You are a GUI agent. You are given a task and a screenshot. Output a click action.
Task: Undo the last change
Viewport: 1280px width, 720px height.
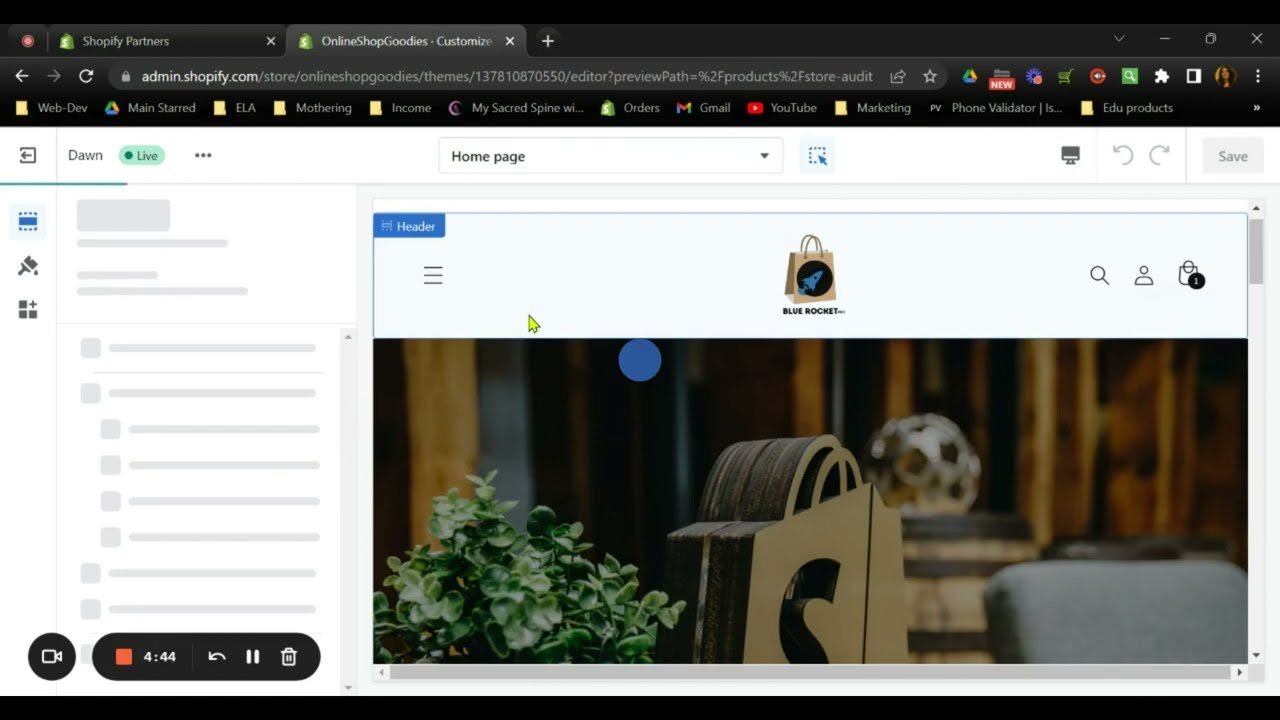point(1123,155)
